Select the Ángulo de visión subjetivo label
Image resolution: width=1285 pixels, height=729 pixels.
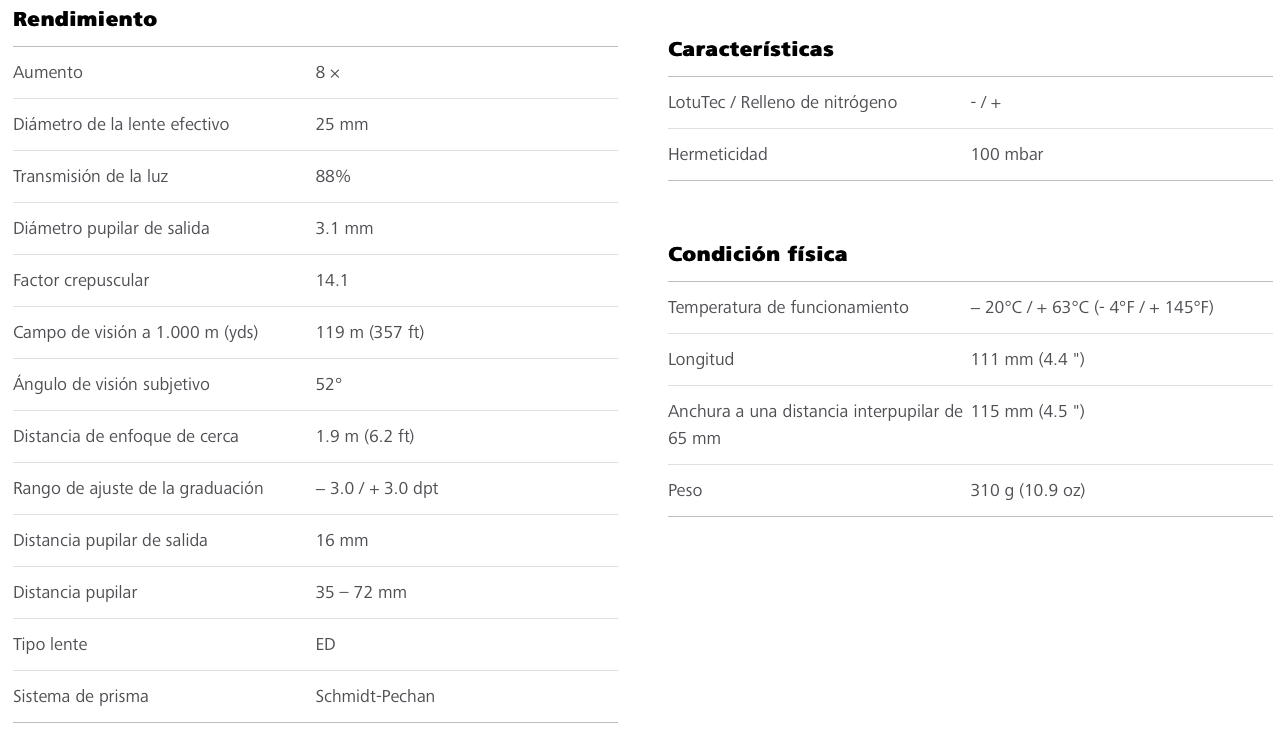111,384
